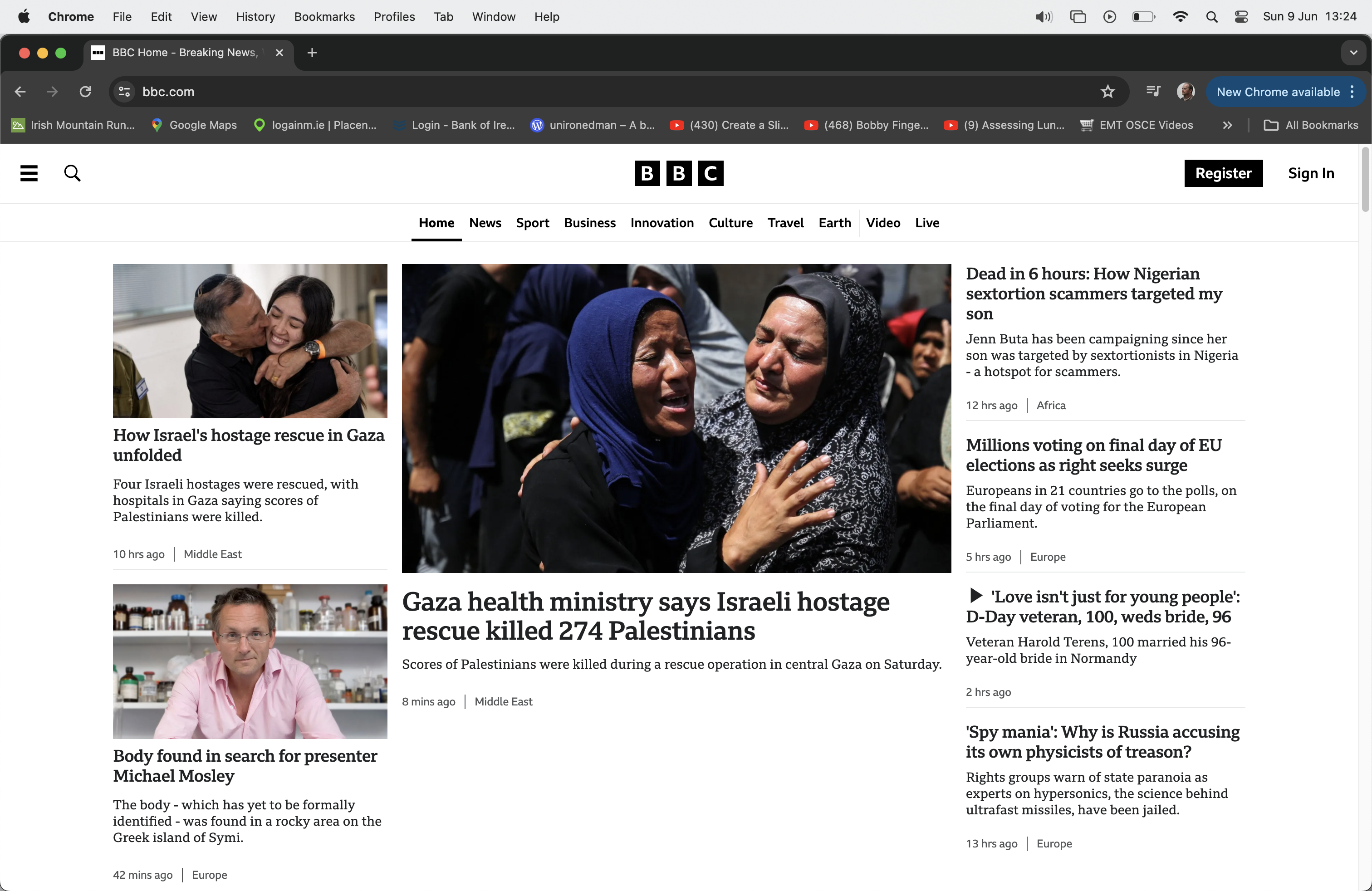Open the media control icon in toolbar
The image size is (1372, 891).
(1153, 92)
